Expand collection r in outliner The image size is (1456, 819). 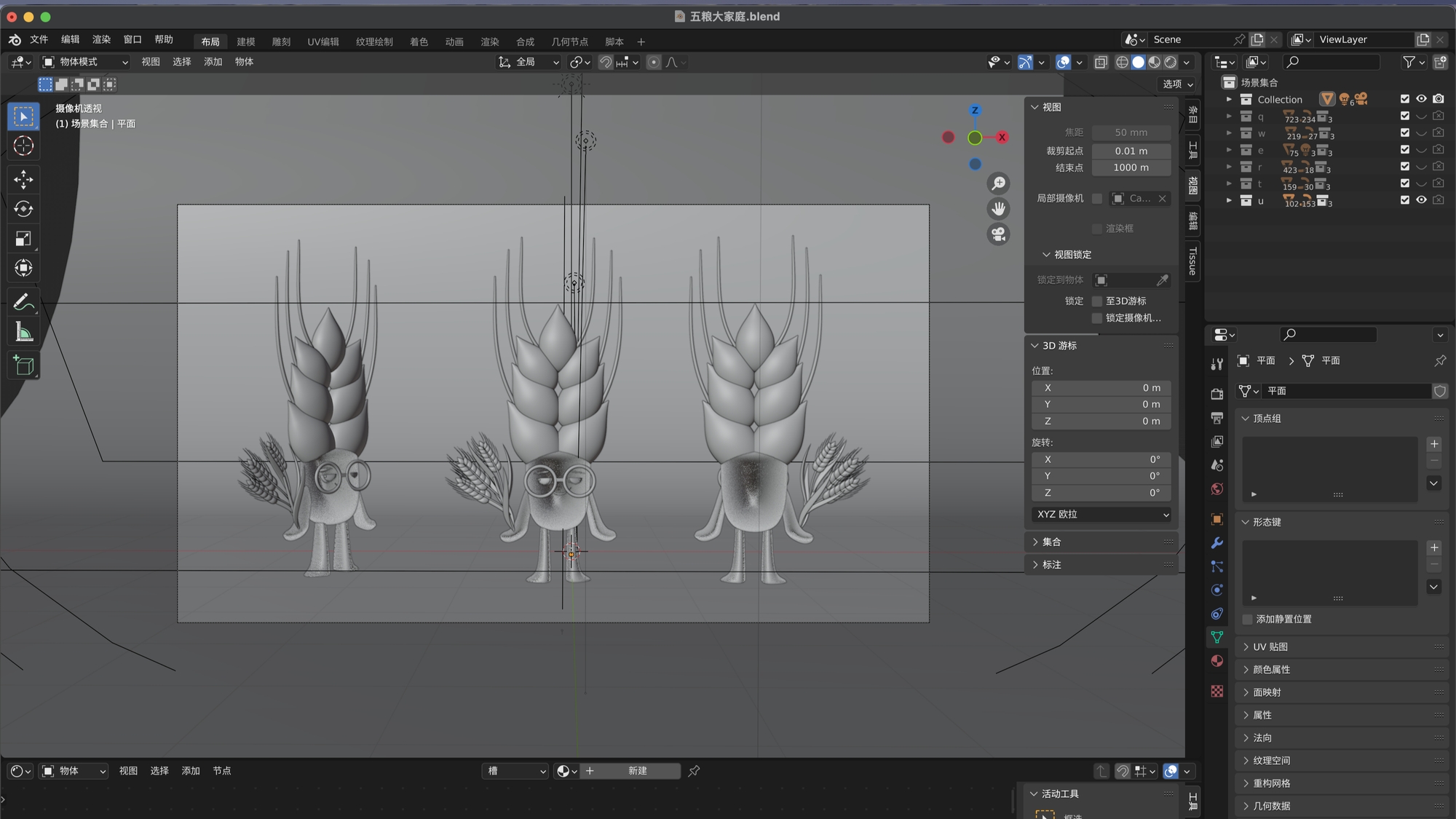click(x=1229, y=167)
